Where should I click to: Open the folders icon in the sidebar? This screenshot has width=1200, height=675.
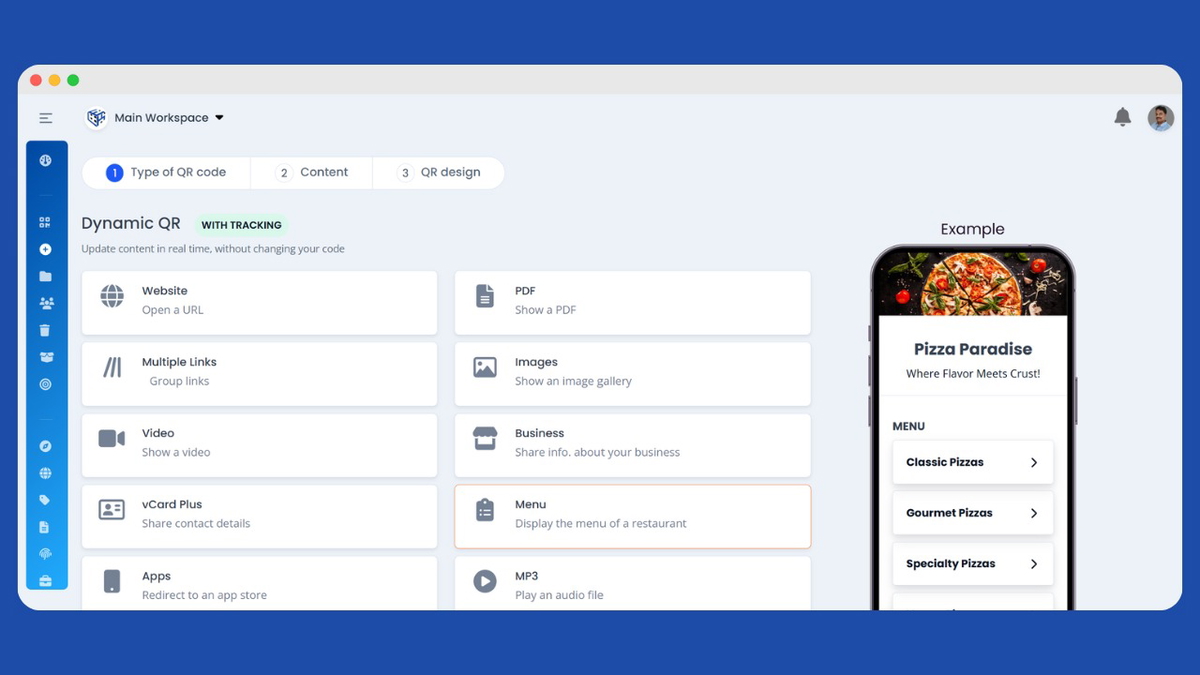[46, 276]
